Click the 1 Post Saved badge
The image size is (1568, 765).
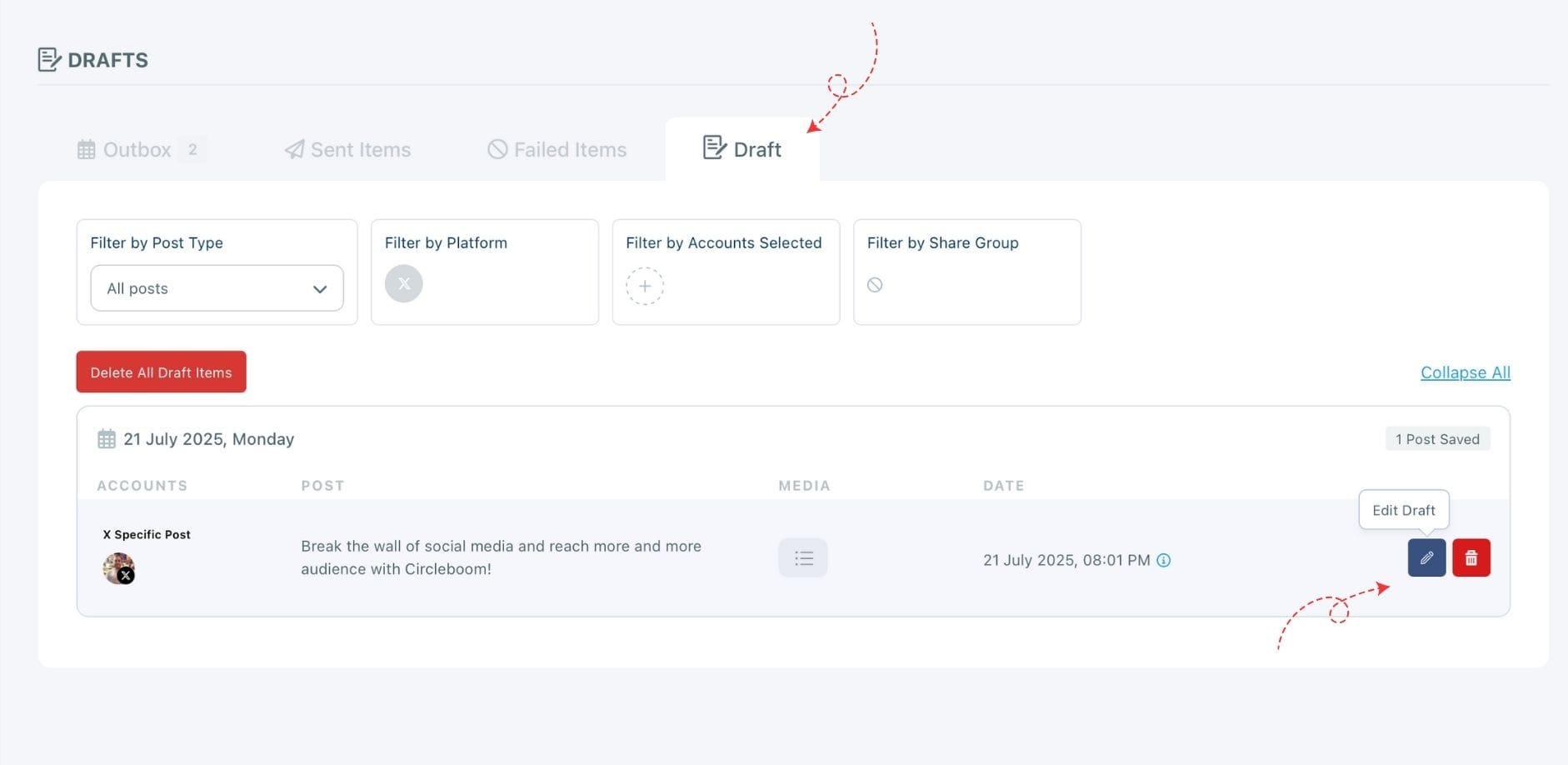1438,438
